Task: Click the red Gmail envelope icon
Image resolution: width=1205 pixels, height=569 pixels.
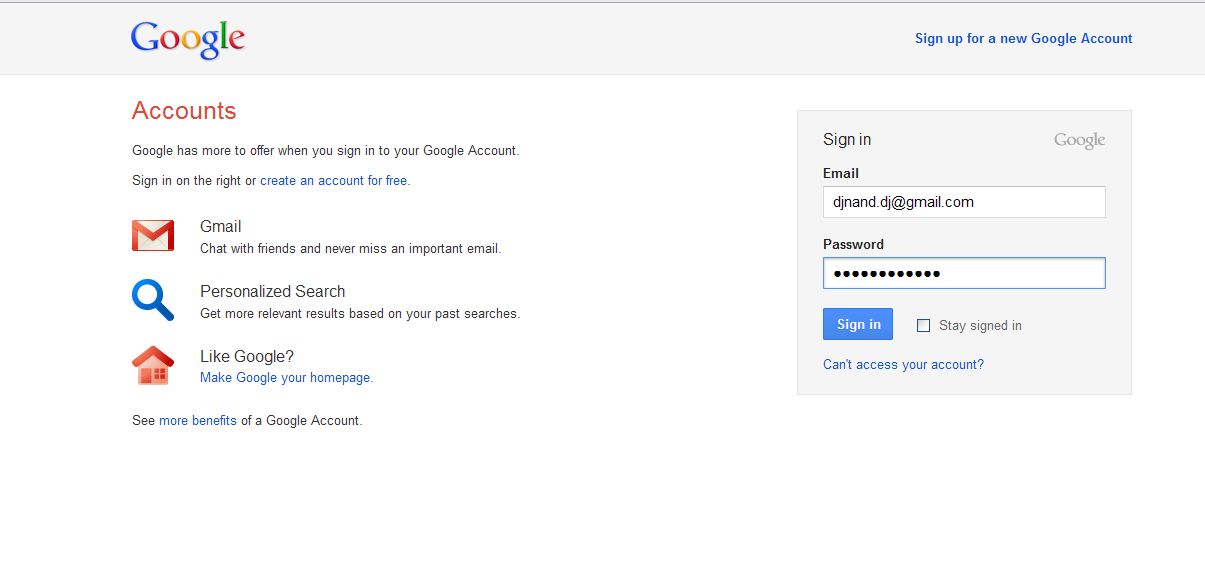Action: [153, 236]
